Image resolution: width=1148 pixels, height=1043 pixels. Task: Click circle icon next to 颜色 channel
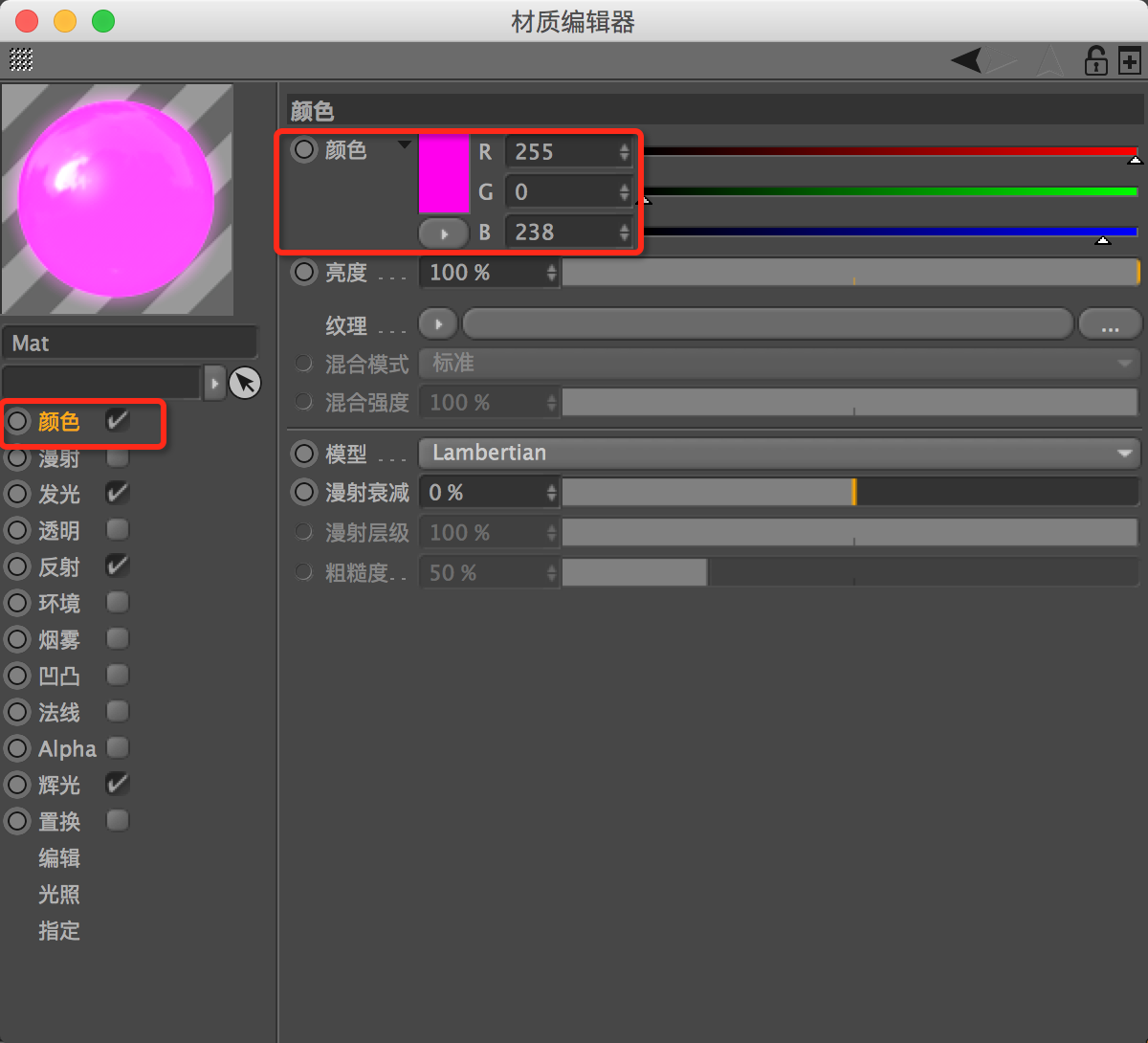[x=18, y=421]
